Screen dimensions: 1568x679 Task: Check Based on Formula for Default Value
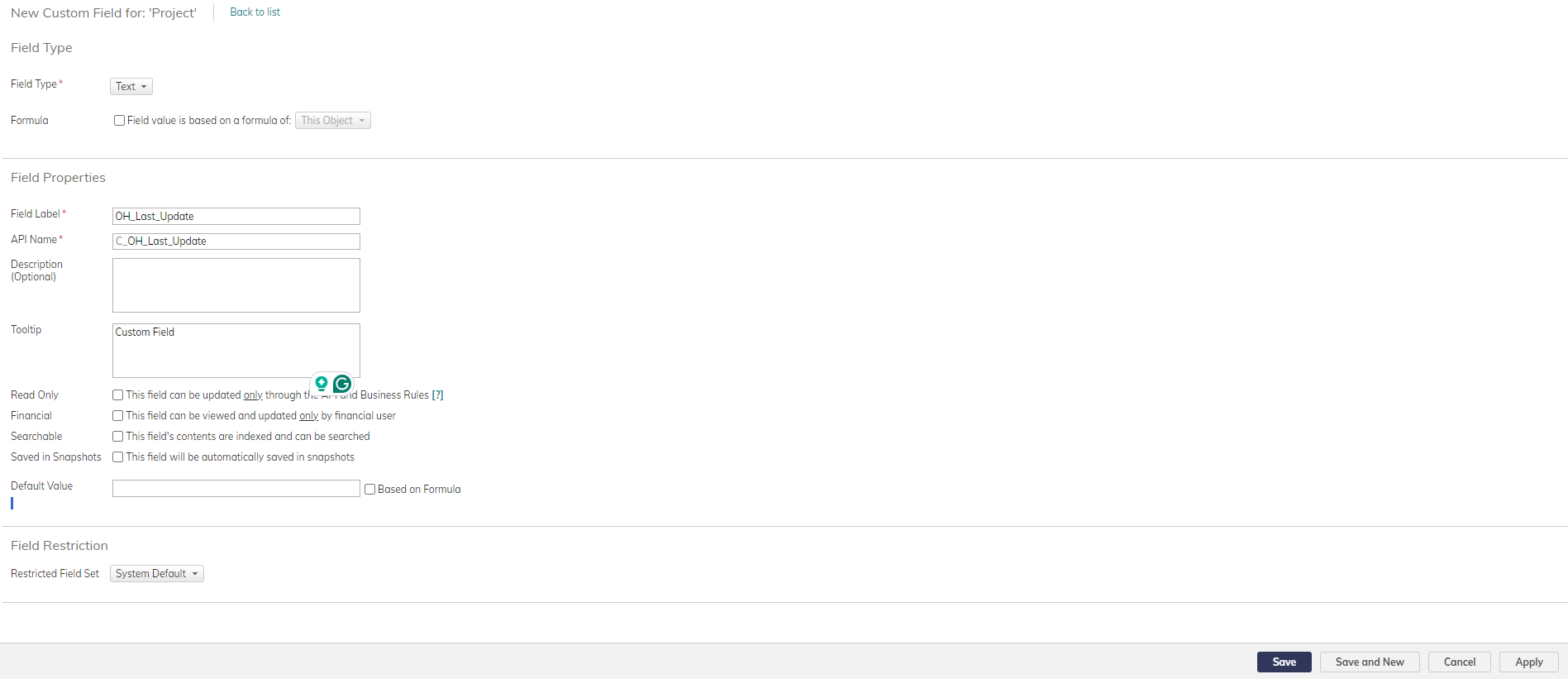370,490
